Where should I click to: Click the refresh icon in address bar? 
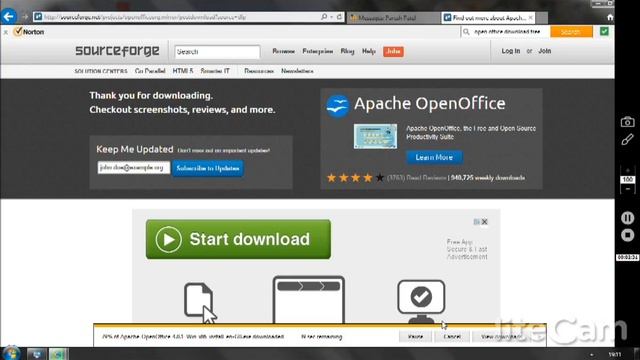339,17
